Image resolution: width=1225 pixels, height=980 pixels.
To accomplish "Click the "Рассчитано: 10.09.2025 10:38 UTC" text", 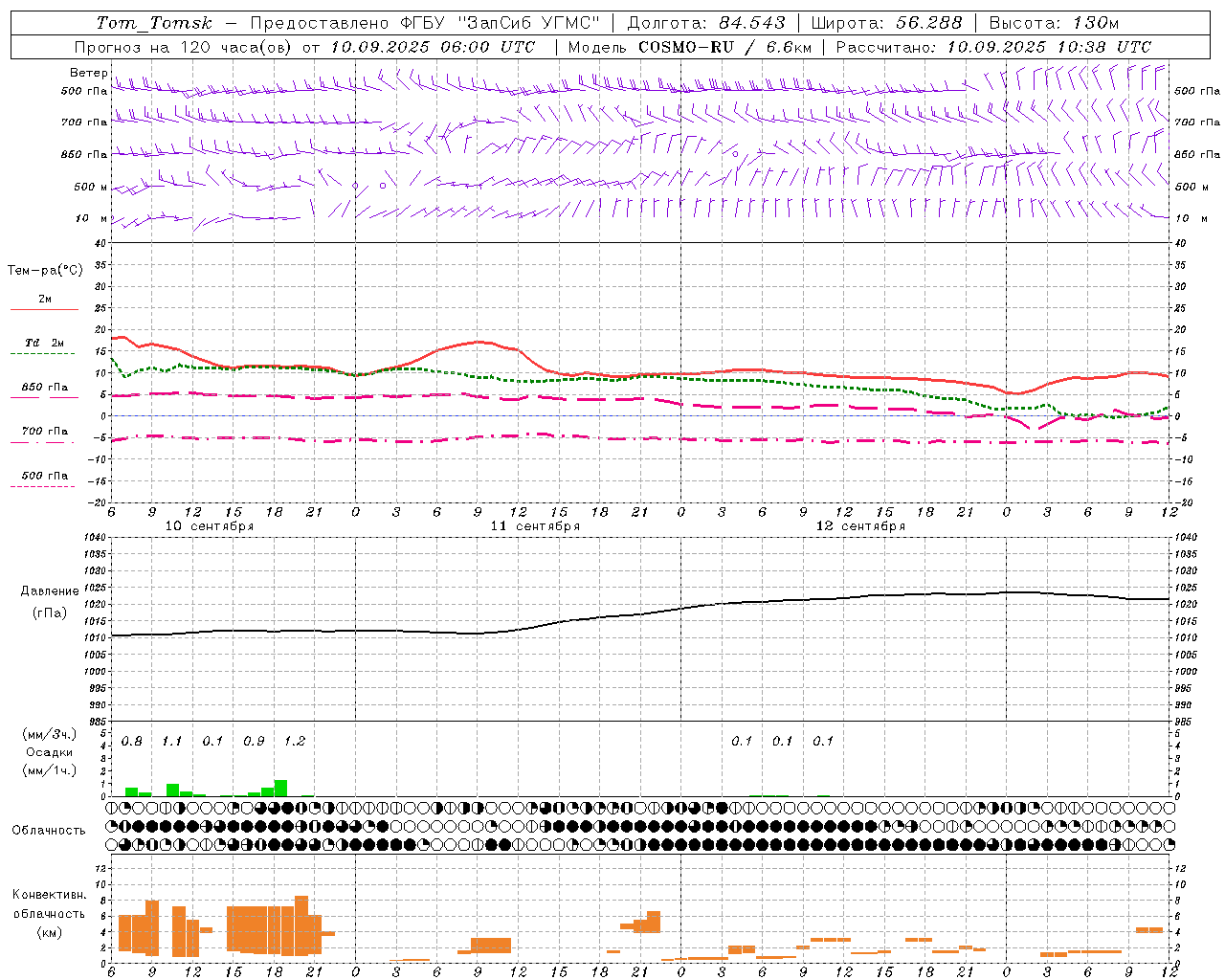I will click(x=993, y=47).
